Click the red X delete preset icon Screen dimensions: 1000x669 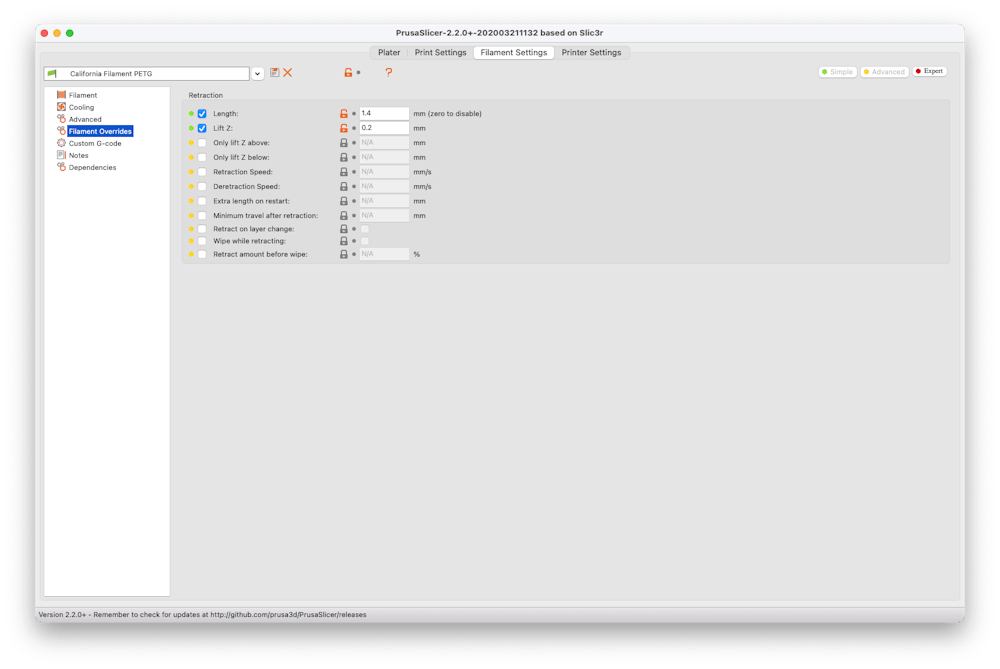288,73
